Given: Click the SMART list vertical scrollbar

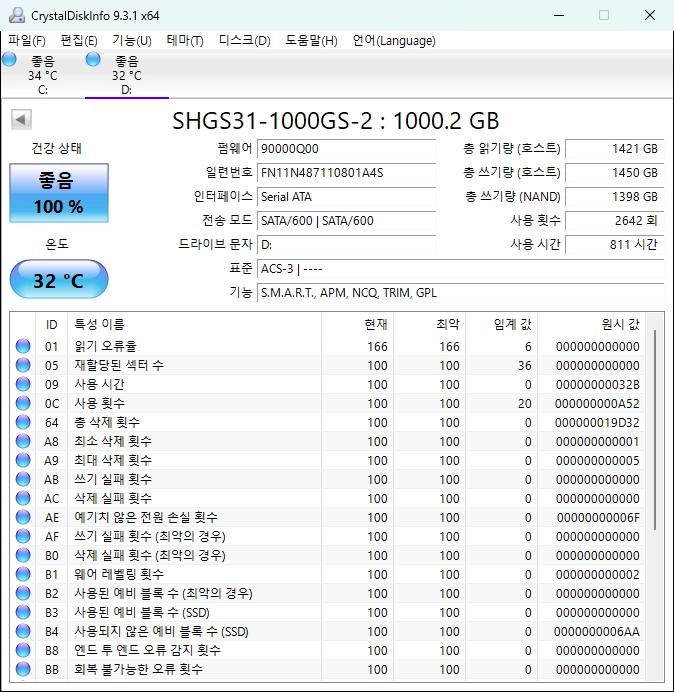Looking at the screenshot, I should pyautogui.click(x=655, y=429).
